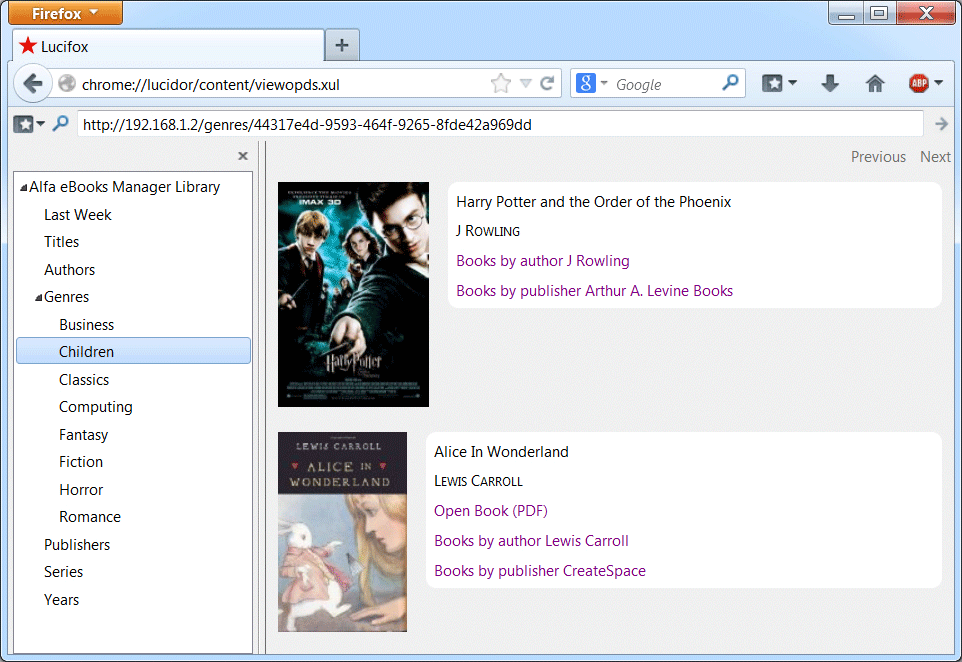Screen dimensions: 962x662
Task: Go to the Firefox home page icon
Action: click(x=875, y=84)
